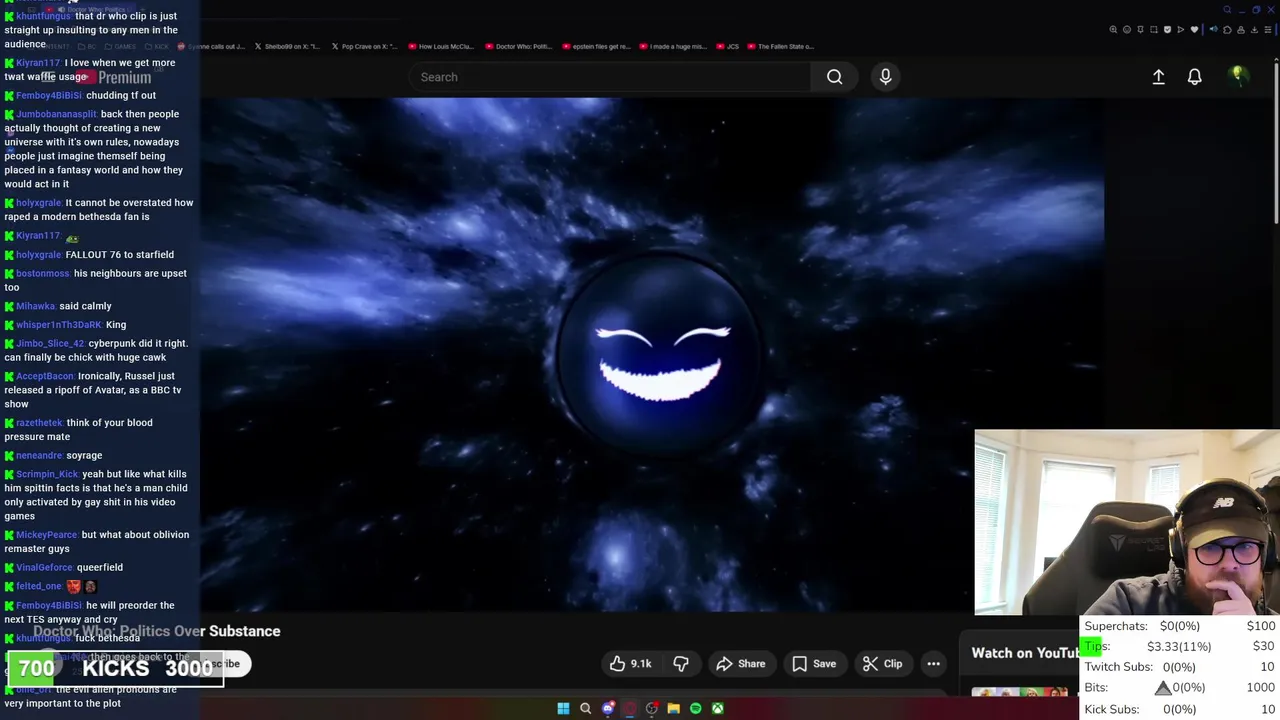
Task: Dislike the video with the thumbs-down icon
Action: (x=681, y=664)
